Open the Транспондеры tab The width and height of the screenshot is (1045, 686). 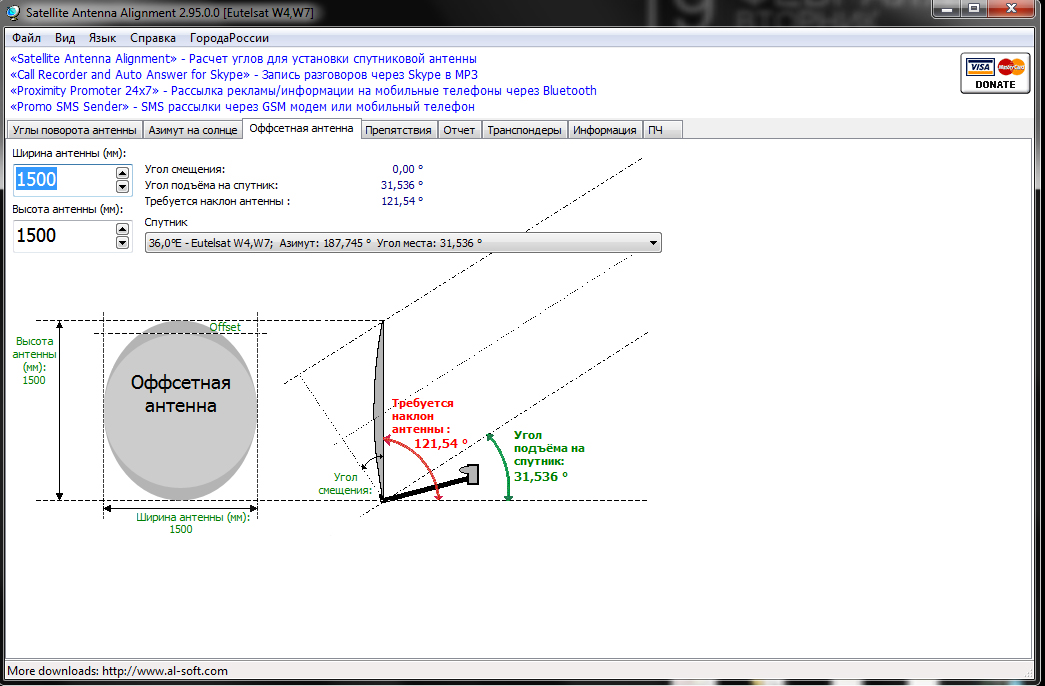click(x=524, y=130)
